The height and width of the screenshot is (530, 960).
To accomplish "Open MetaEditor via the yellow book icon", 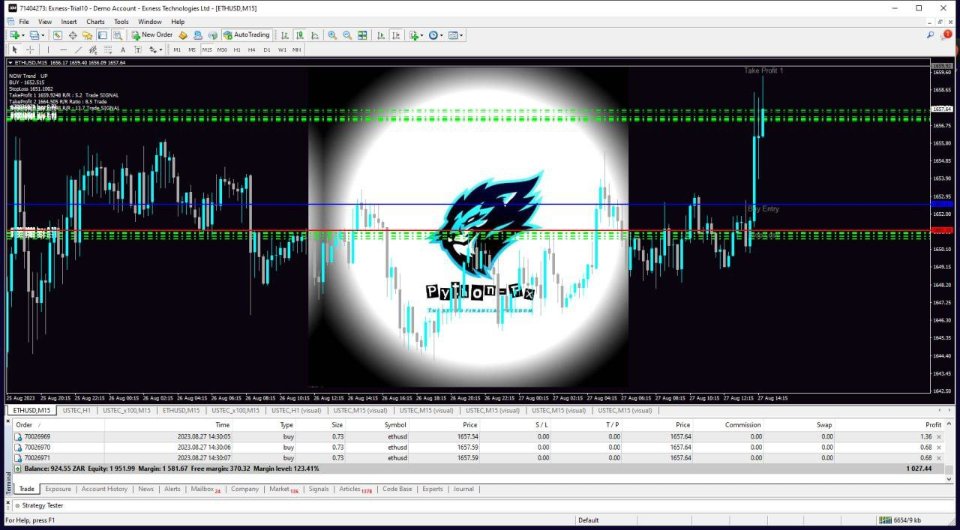I will click(183, 35).
